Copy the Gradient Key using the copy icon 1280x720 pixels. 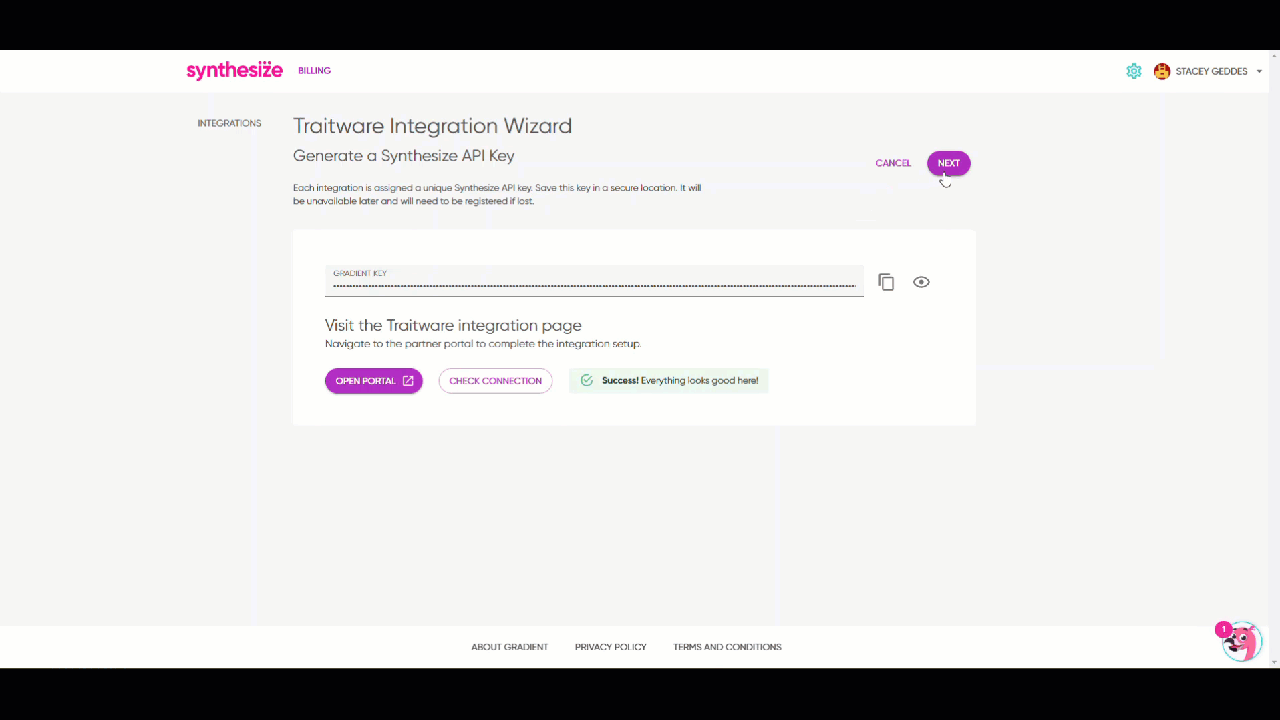click(886, 281)
